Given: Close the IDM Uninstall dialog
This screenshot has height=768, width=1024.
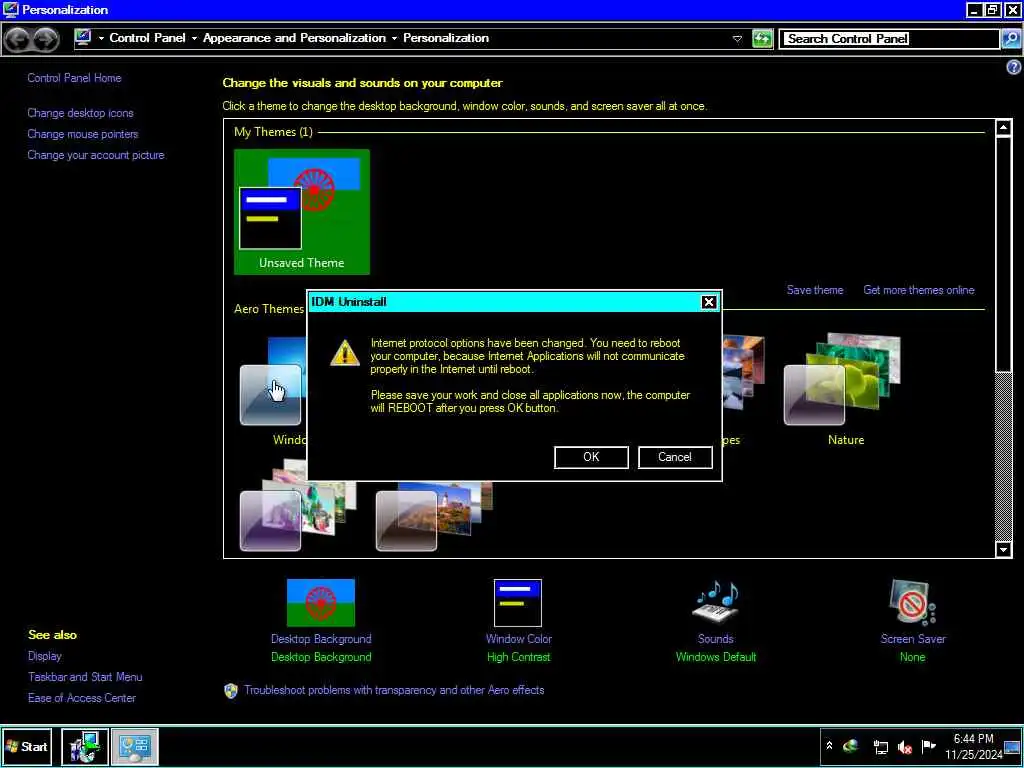Looking at the screenshot, I should 709,302.
